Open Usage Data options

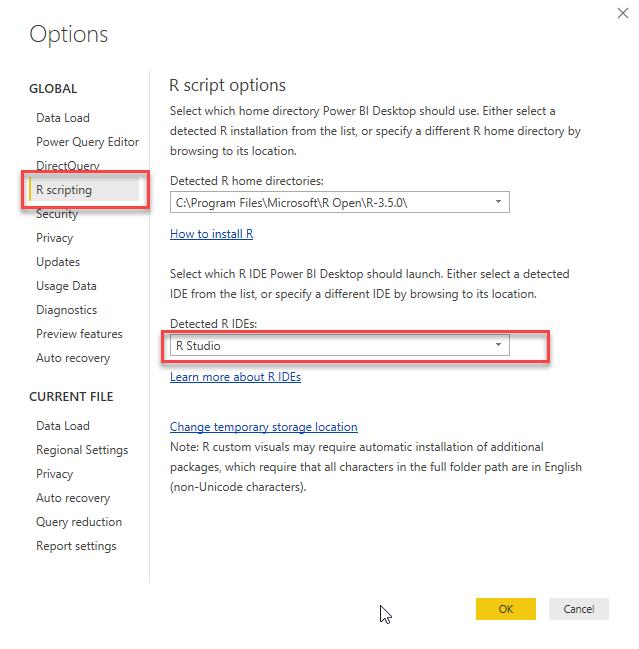click(66, 286)
